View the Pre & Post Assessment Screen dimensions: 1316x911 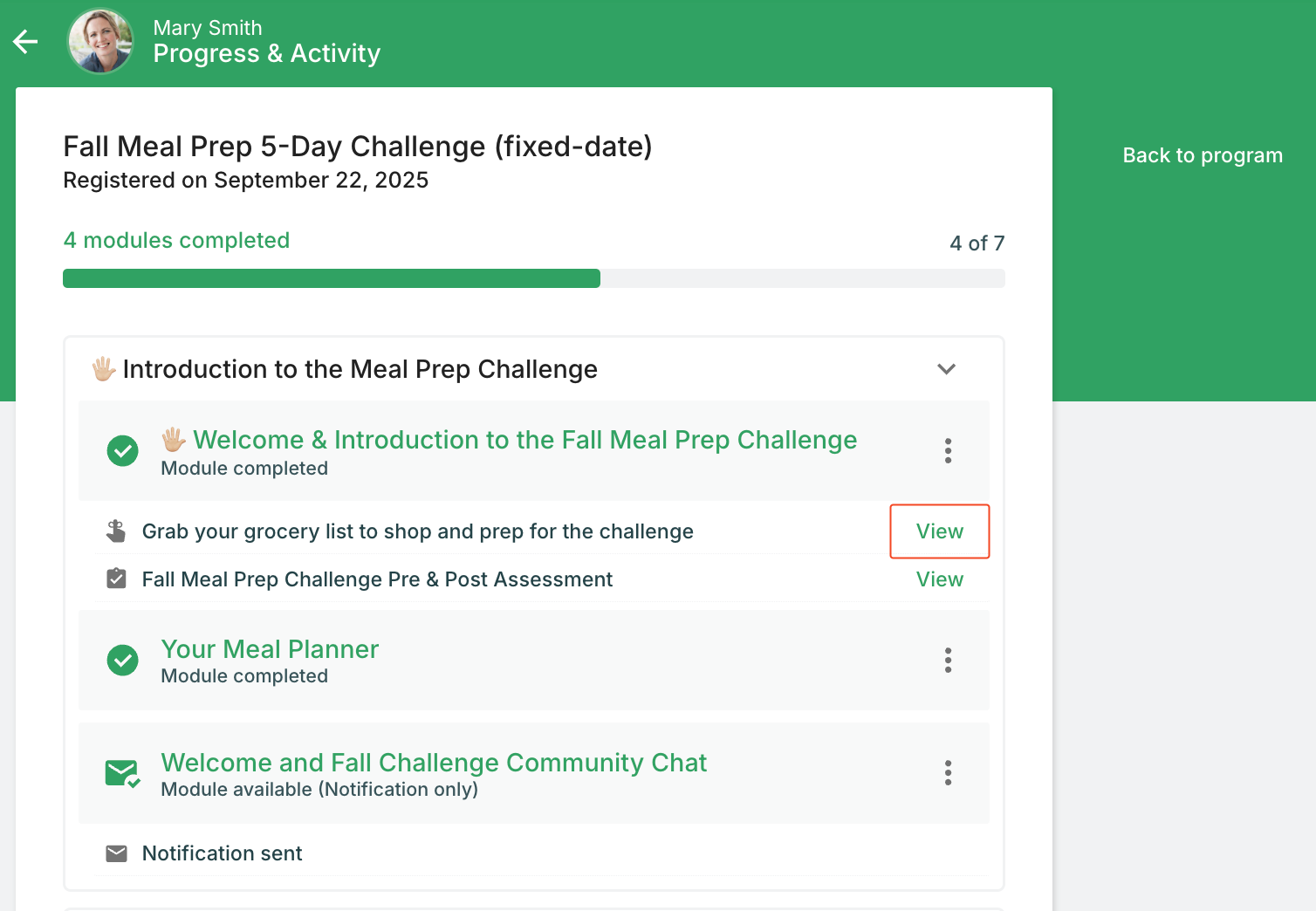939,579
